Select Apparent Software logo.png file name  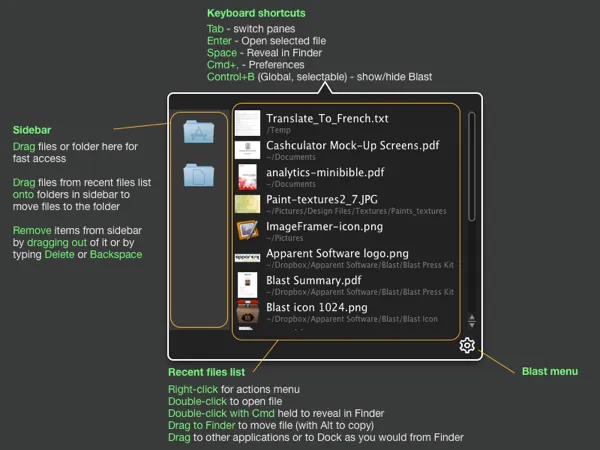pos(338,253)
